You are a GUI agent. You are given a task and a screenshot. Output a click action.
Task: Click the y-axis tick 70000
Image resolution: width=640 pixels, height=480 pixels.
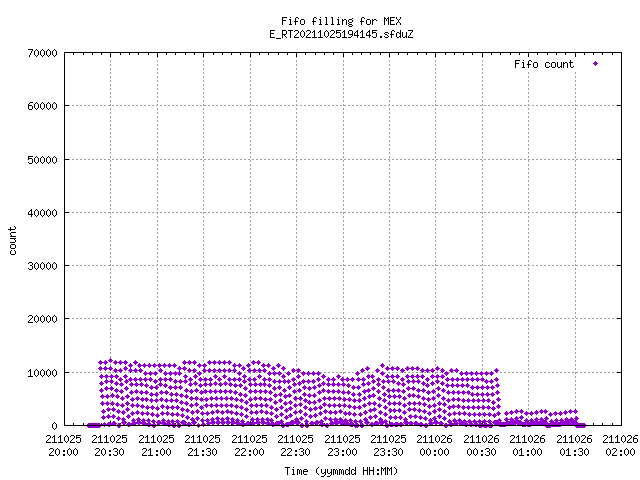point(42,53)
